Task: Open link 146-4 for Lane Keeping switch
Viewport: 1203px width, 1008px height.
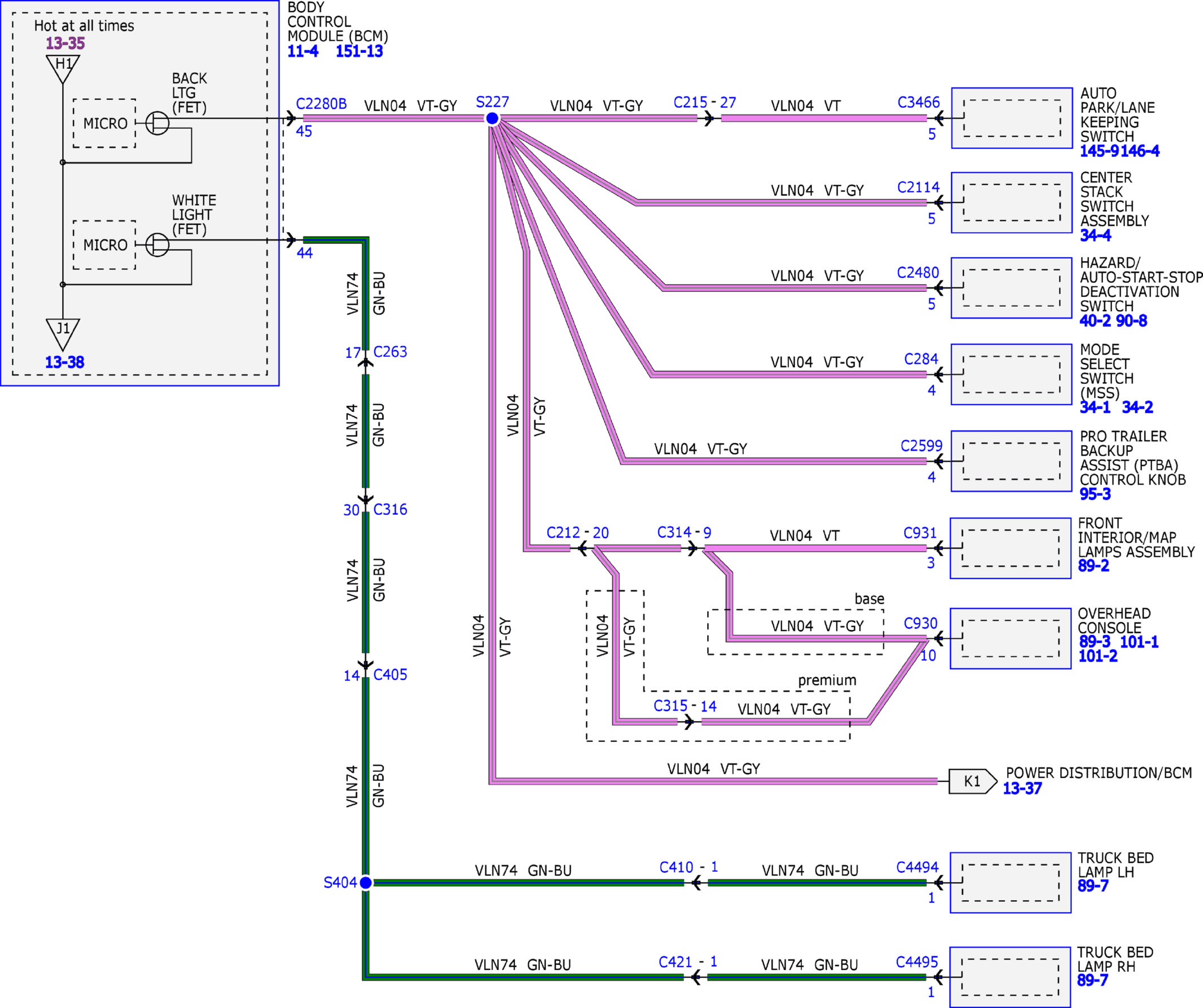Action: point(1139,151)
